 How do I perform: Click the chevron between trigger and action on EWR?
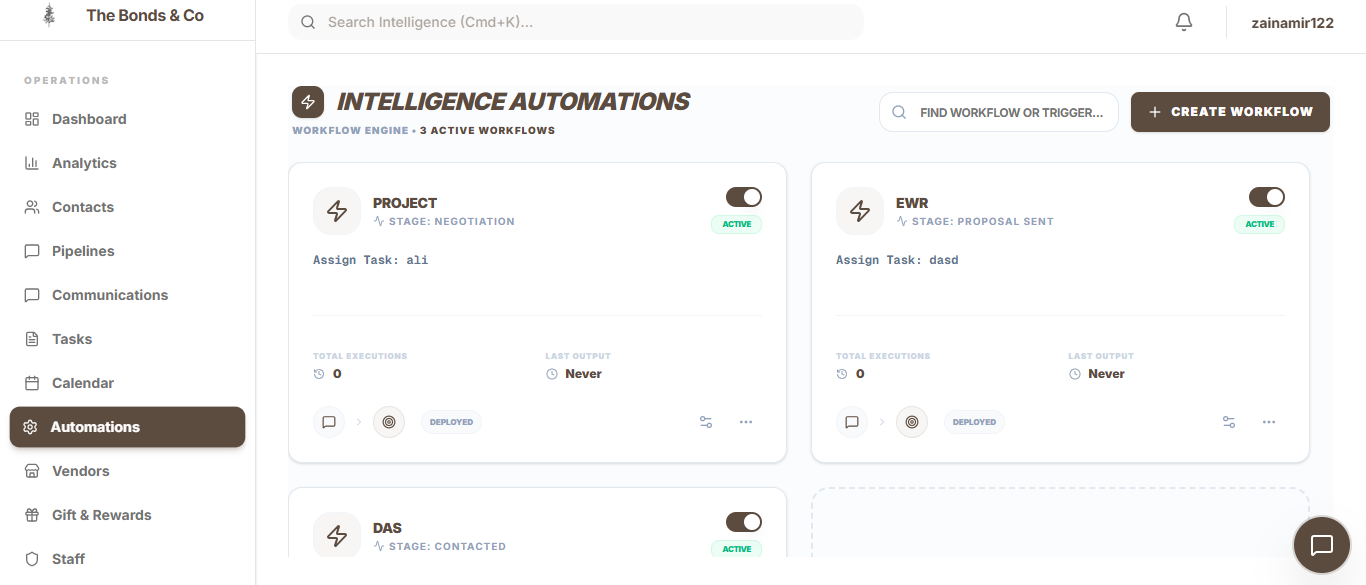pyautogui.click(x=882, y=421)
